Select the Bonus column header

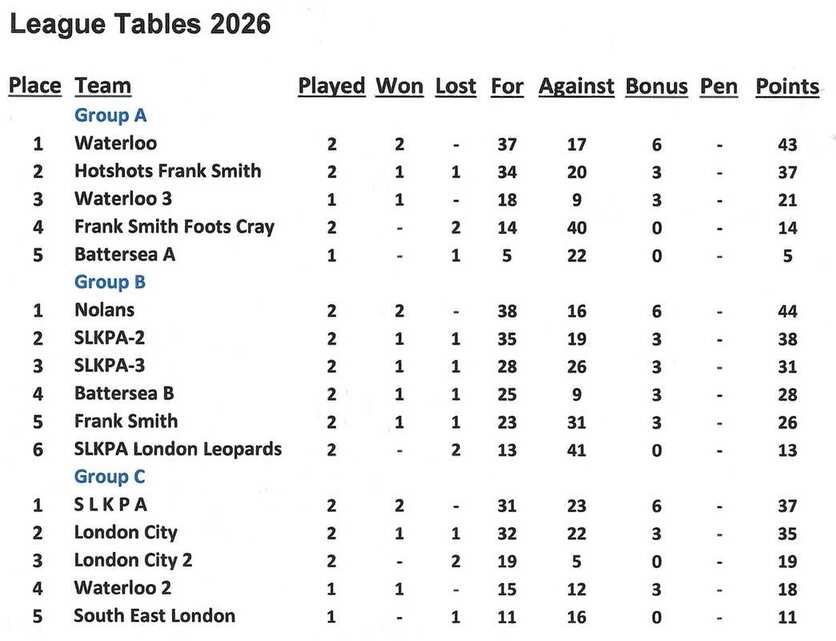(656, 86)
